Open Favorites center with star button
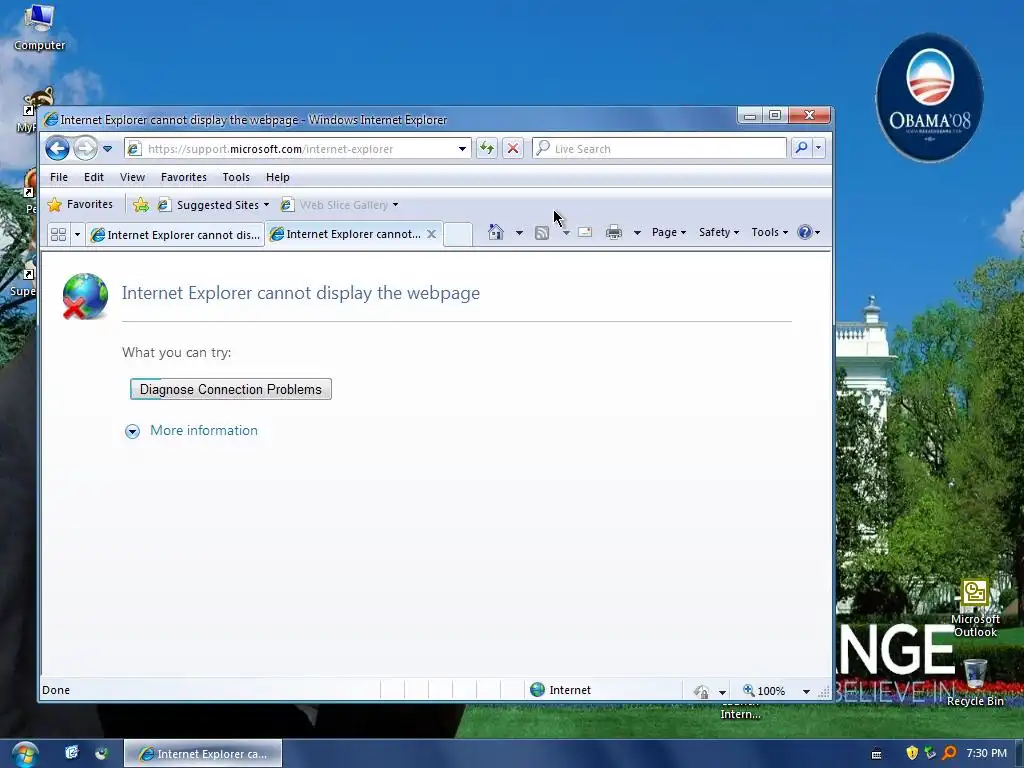Image resolution: width=1024 pixels, height=768 pixels. 80,204
